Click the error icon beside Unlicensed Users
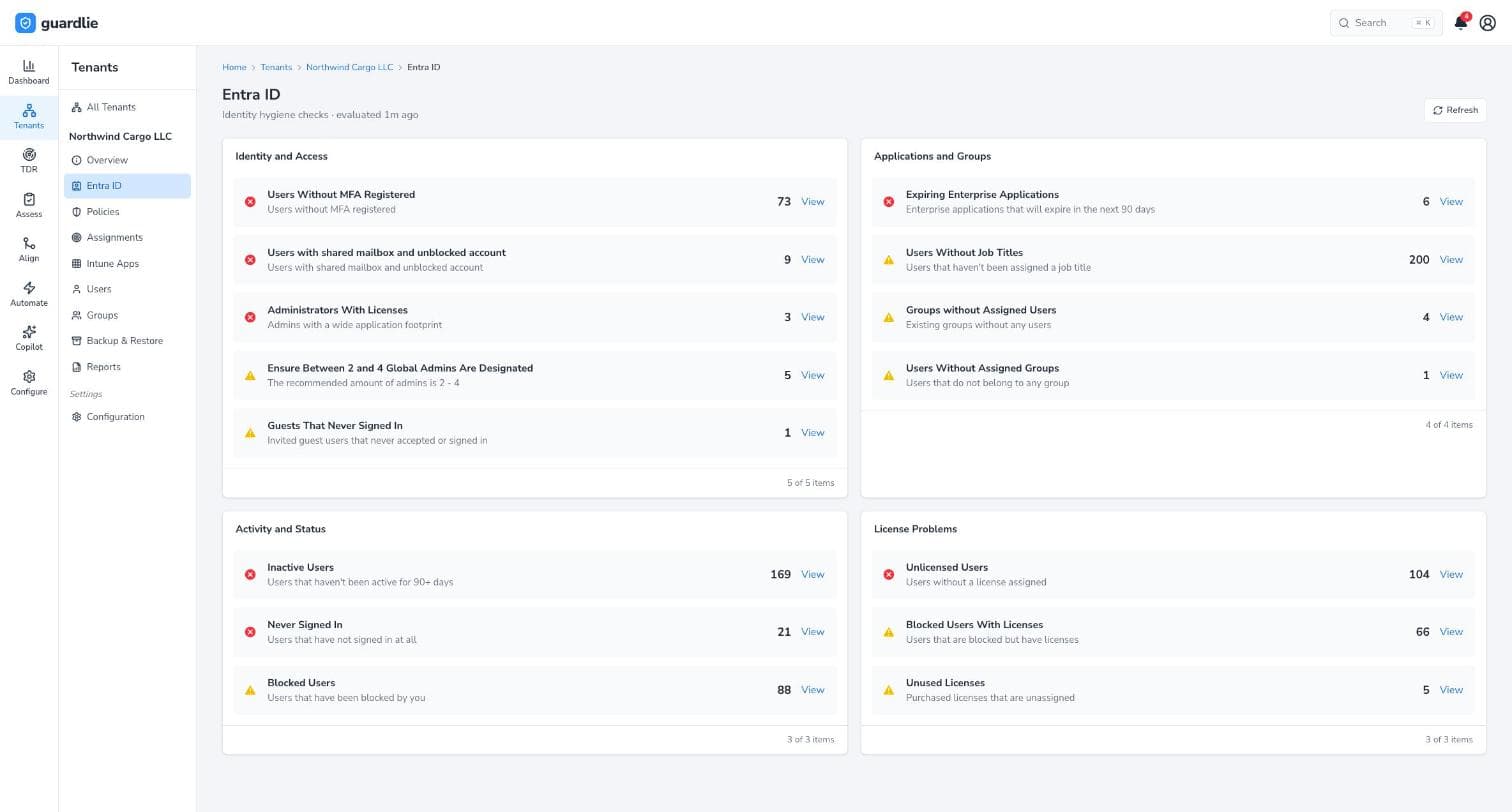 [888, 575]
